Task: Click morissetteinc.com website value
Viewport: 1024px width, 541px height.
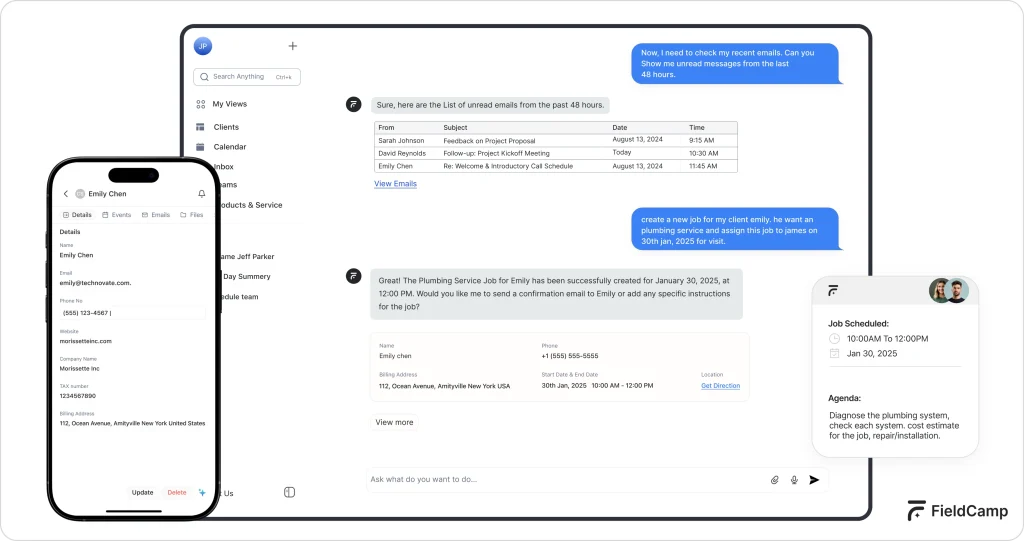Action: click(86, 341)
